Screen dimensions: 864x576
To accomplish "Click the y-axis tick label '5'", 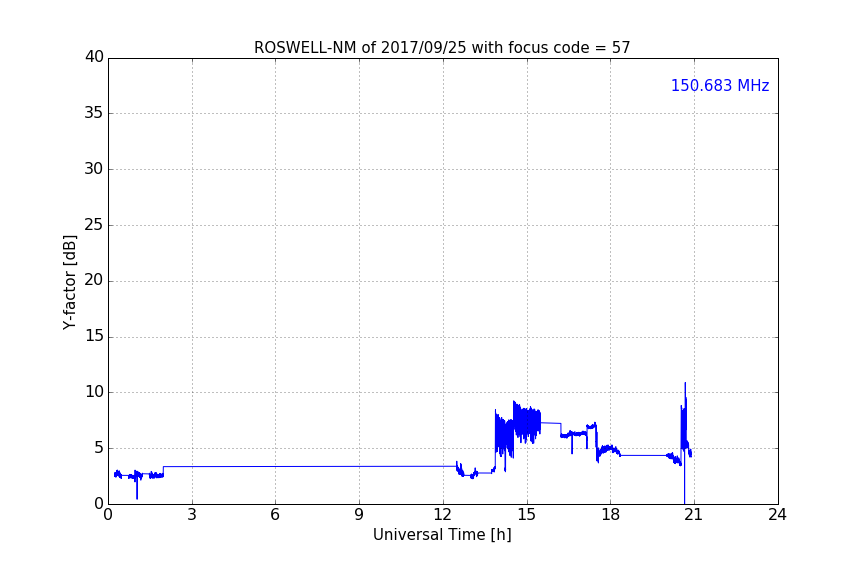I will [x=99, y=448].
